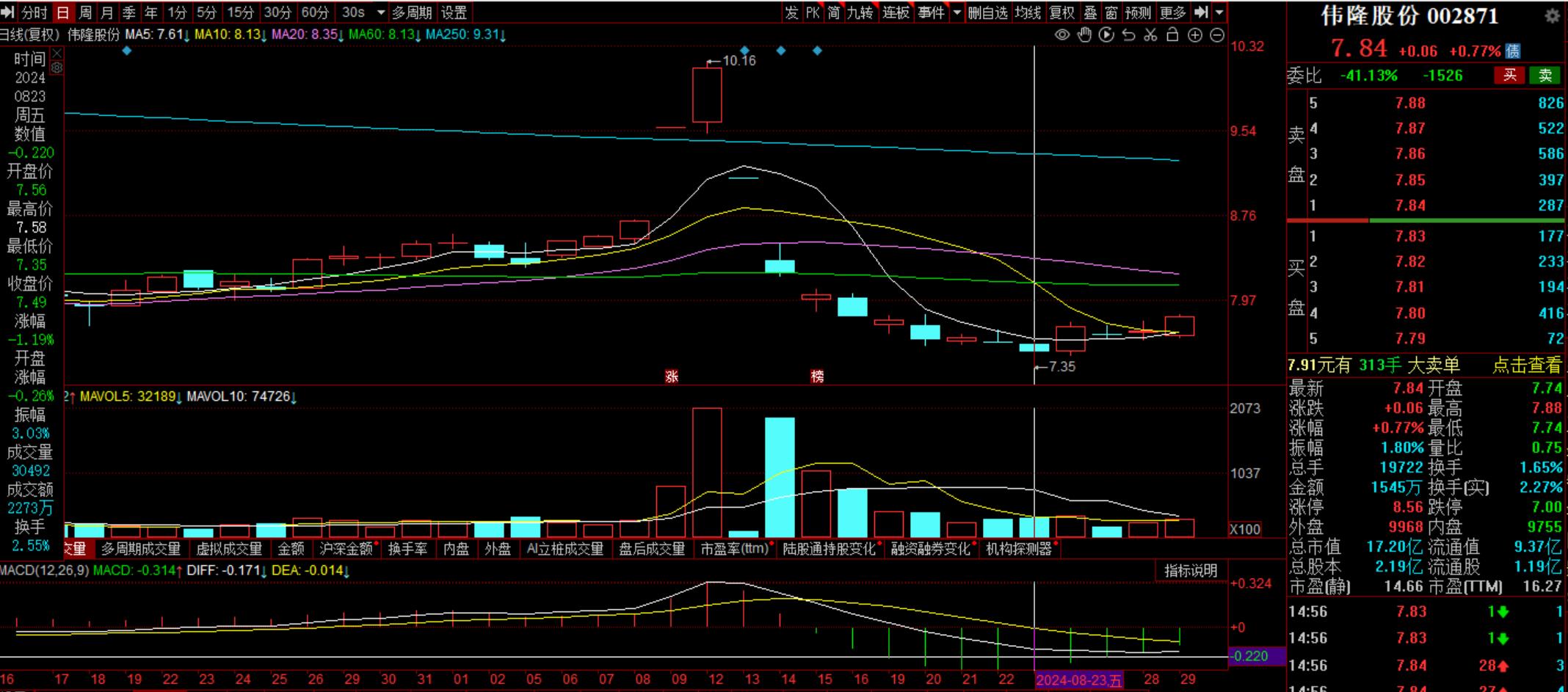The width and height of the screenshot is (1568, 692).
Task: Switch to 季 quarterly period
Action: (129, 12)
